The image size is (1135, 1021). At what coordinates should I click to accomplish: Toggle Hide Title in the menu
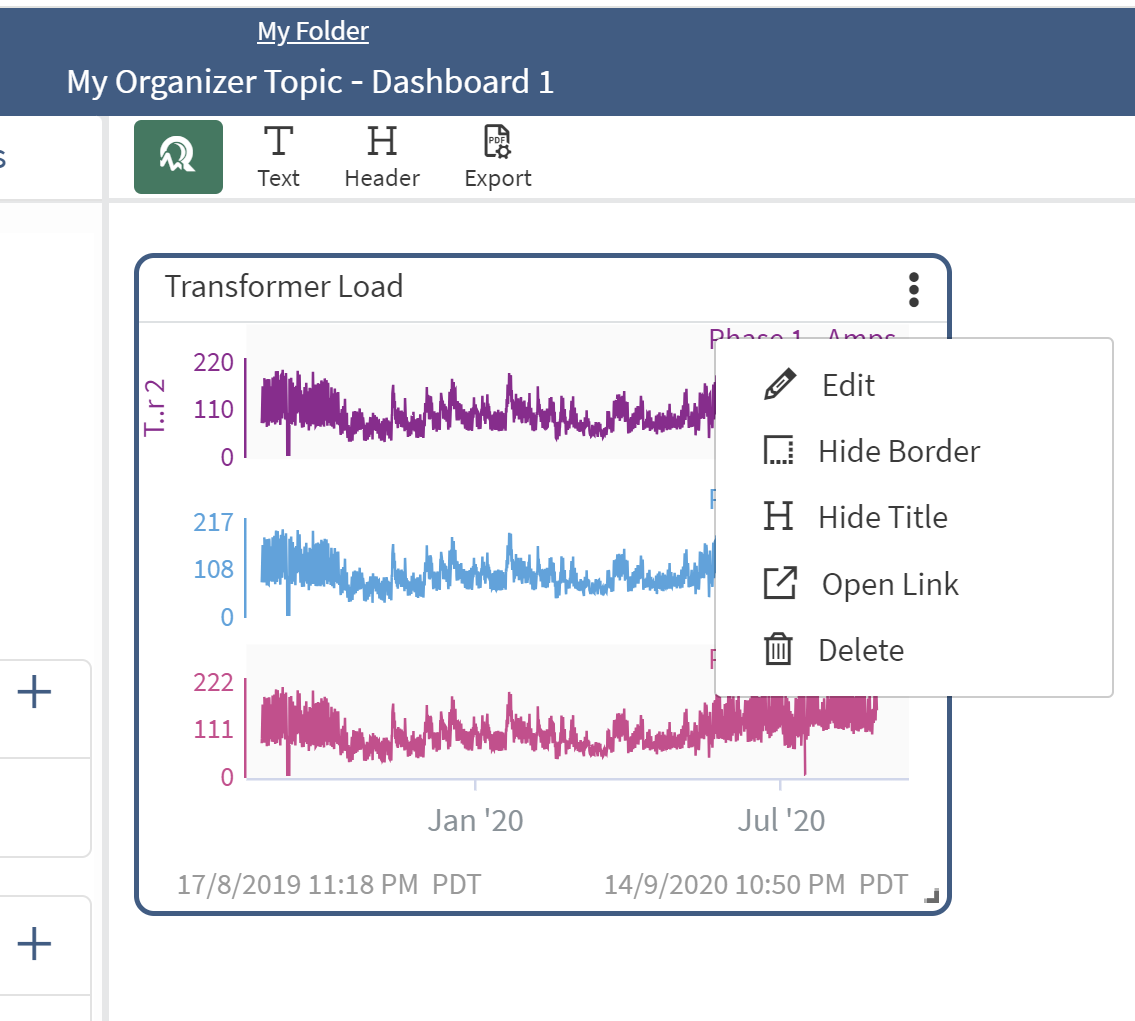(x=882, y=517)
